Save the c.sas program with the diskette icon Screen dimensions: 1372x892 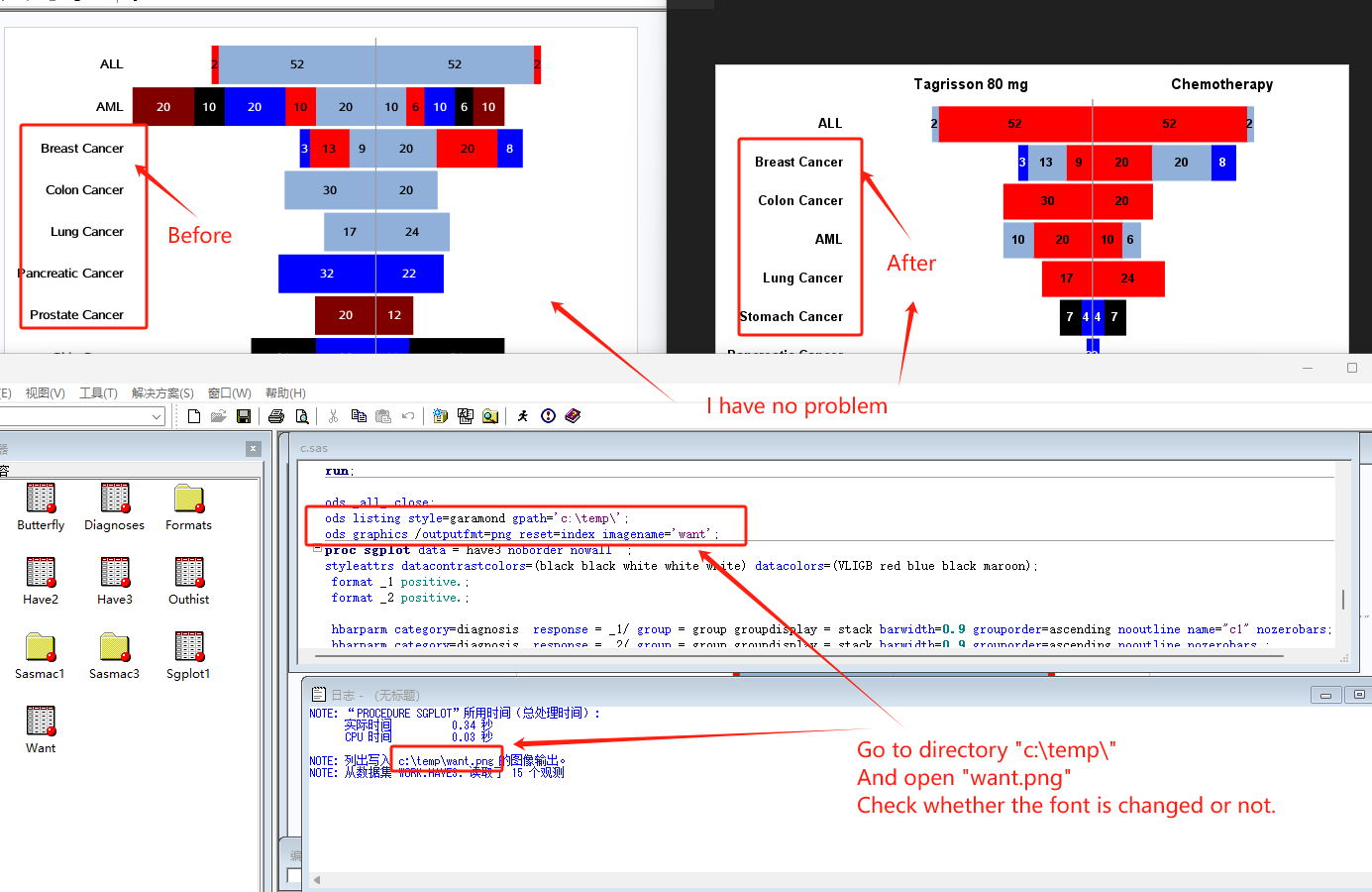pyautogui.click(x=245, y=415)
